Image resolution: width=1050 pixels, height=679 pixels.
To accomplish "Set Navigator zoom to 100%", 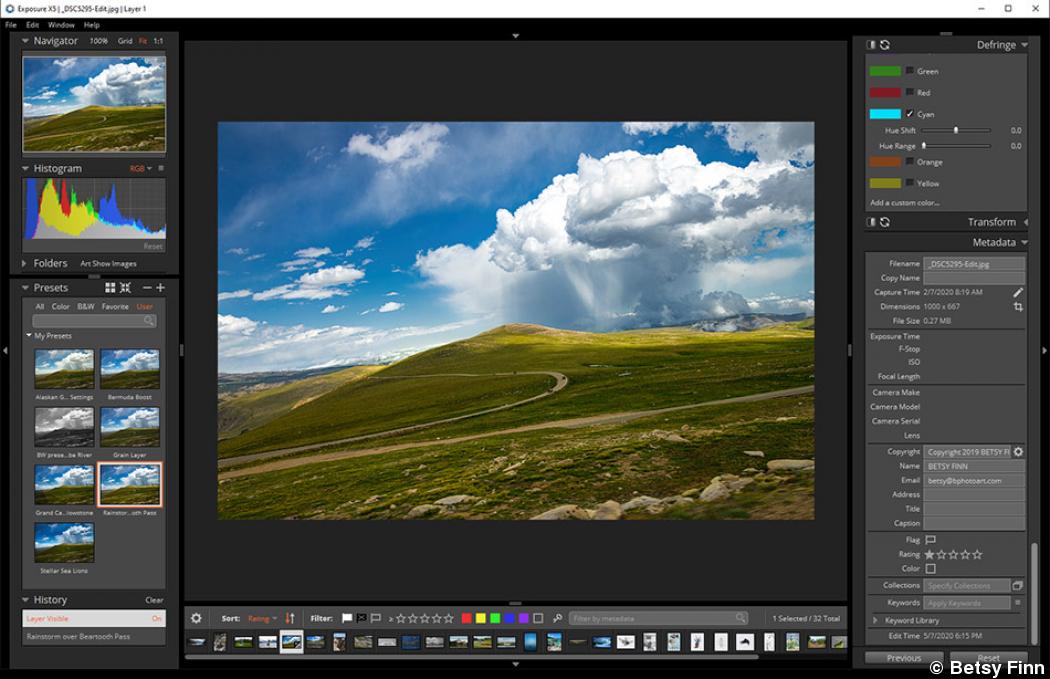I will coord(98,41).
